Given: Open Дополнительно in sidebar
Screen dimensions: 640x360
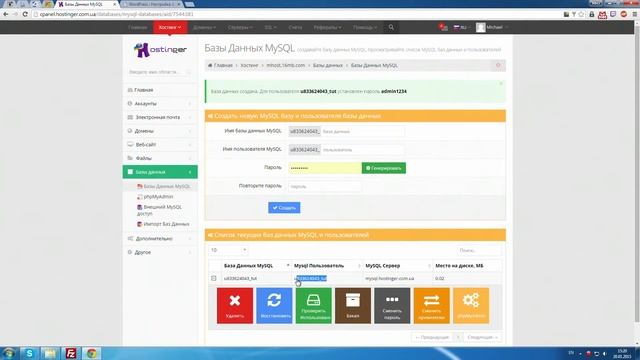Looking at the screenshot, I should (160, 238).
